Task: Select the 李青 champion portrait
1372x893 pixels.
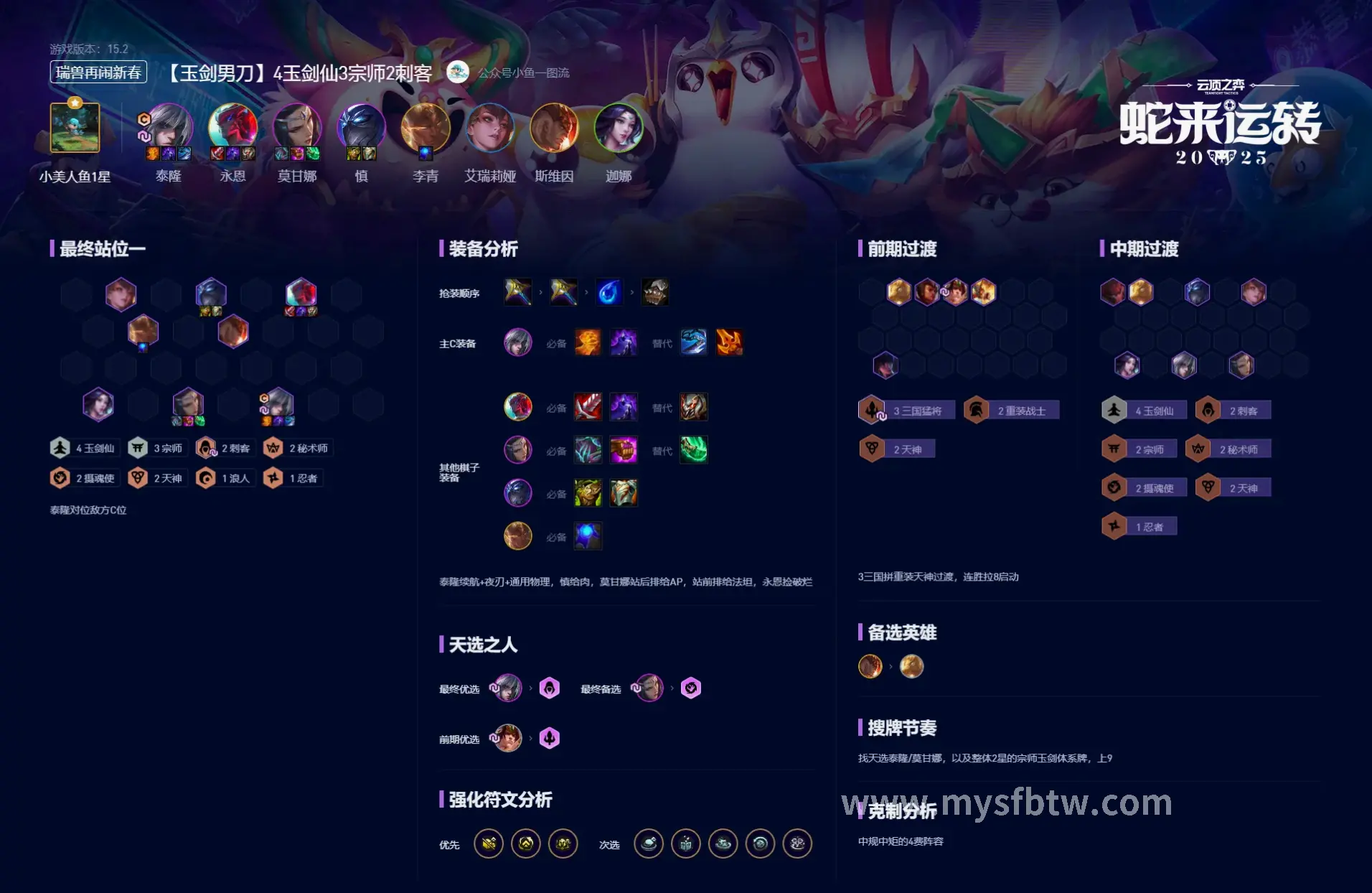Action: tap(426, 128)
